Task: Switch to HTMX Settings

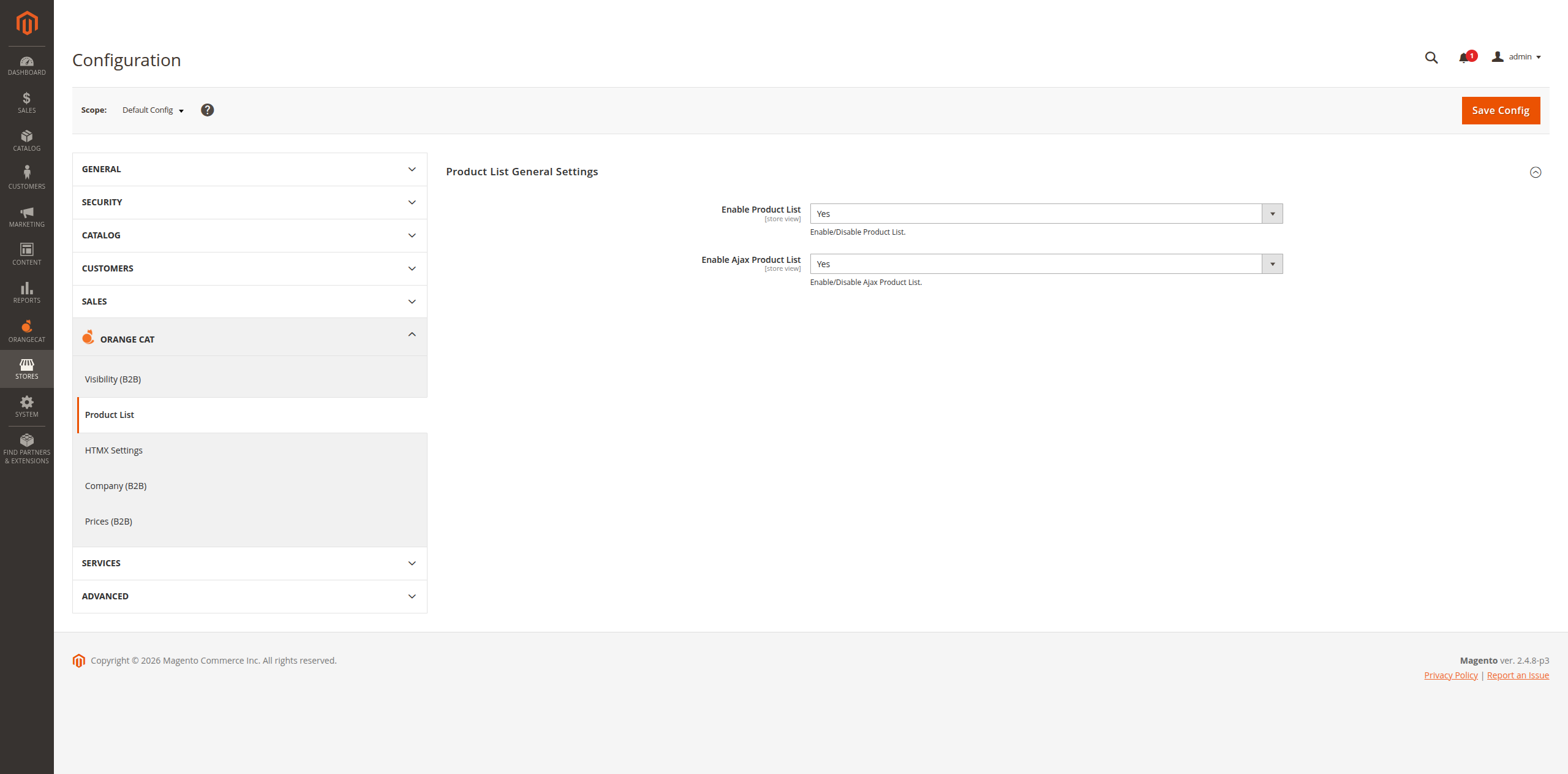Action: 113,450
